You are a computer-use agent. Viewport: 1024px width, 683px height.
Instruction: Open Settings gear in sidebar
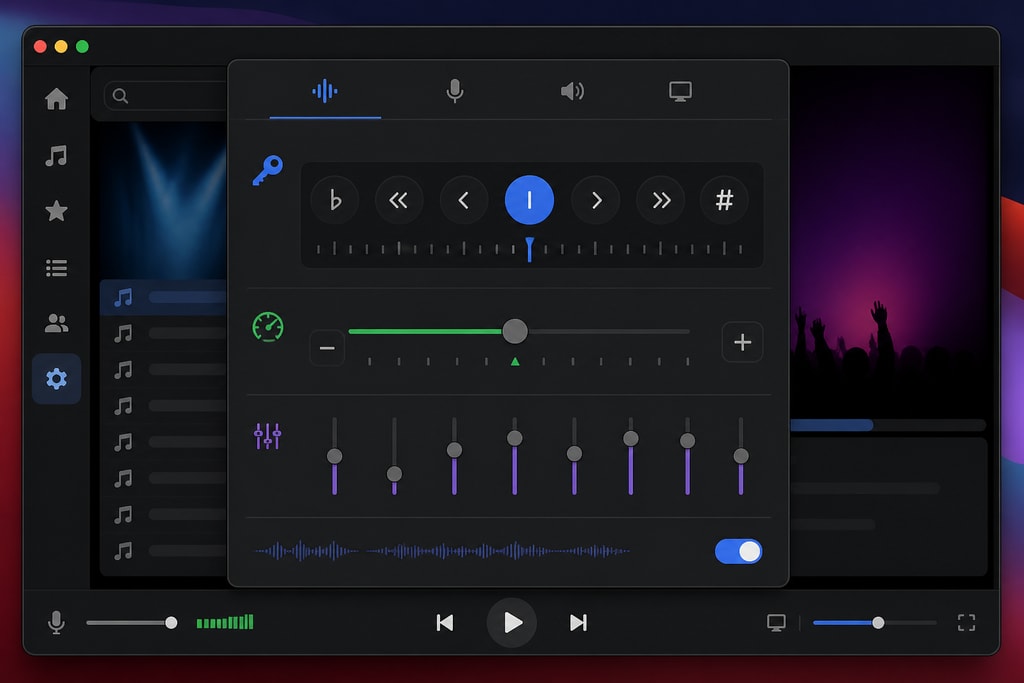(56, 379)
